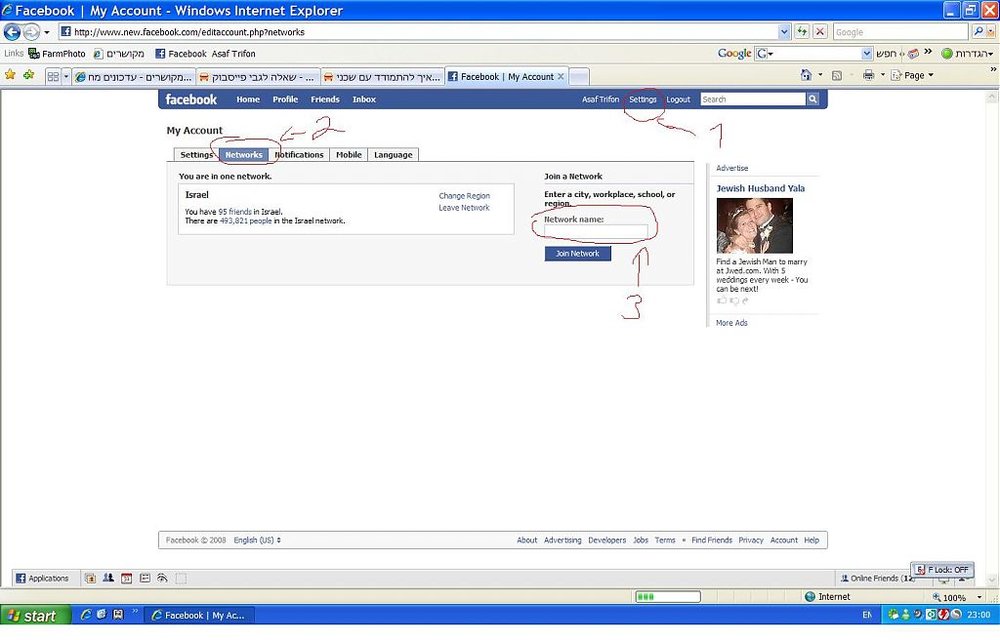The image size is (1000, 640).
Task: Click Settings in the Facebook top bar
Action: click(x=642, y=99)
